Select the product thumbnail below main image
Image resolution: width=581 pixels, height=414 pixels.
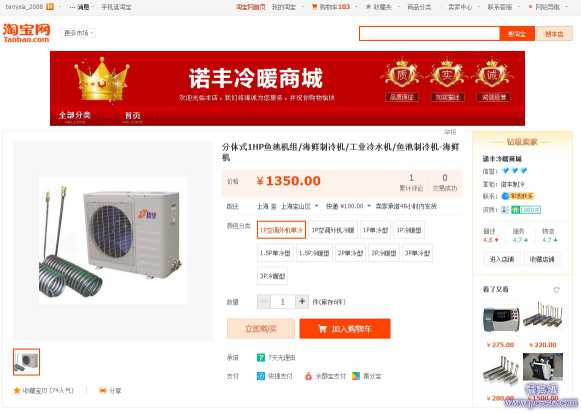pyautogui.click(x=26, y=362)
